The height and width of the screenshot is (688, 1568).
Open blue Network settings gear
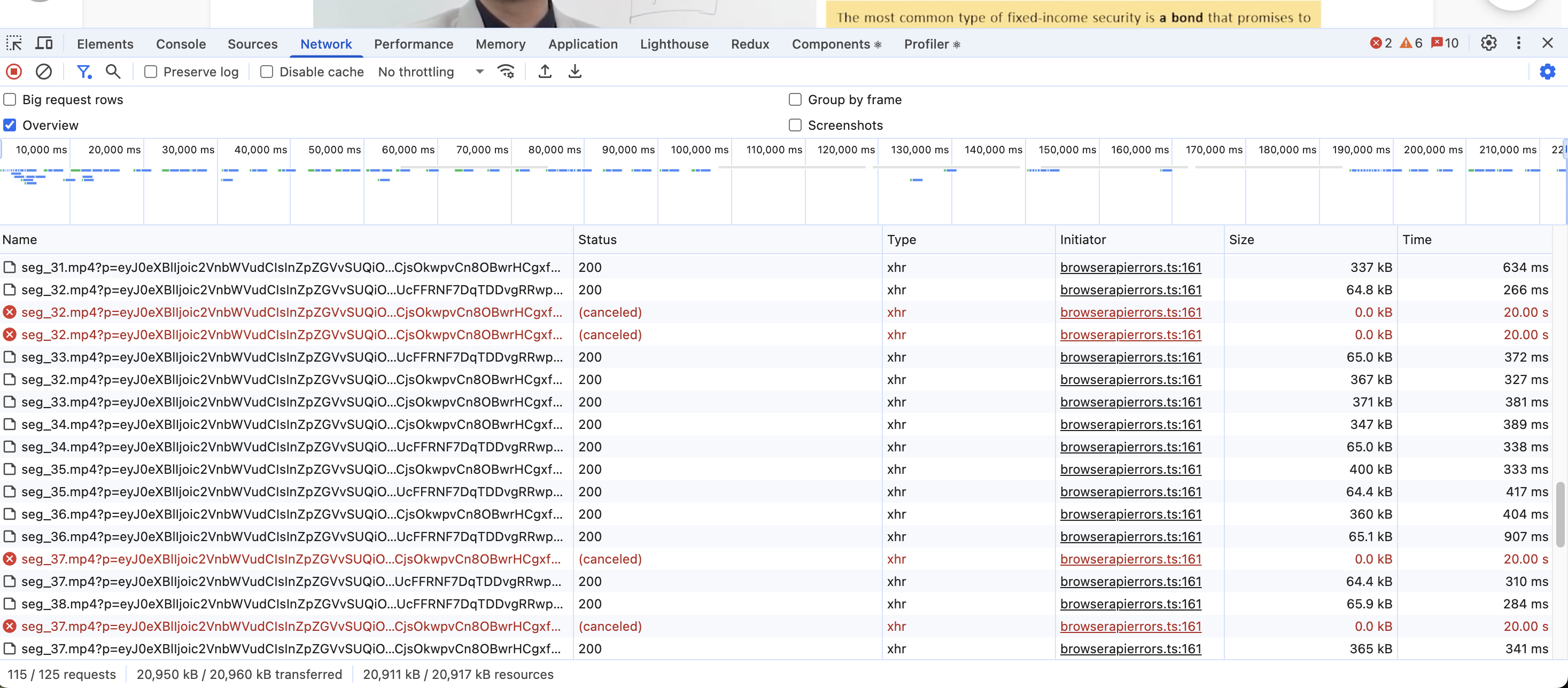pyautogui.click(x=1547, y=72)
